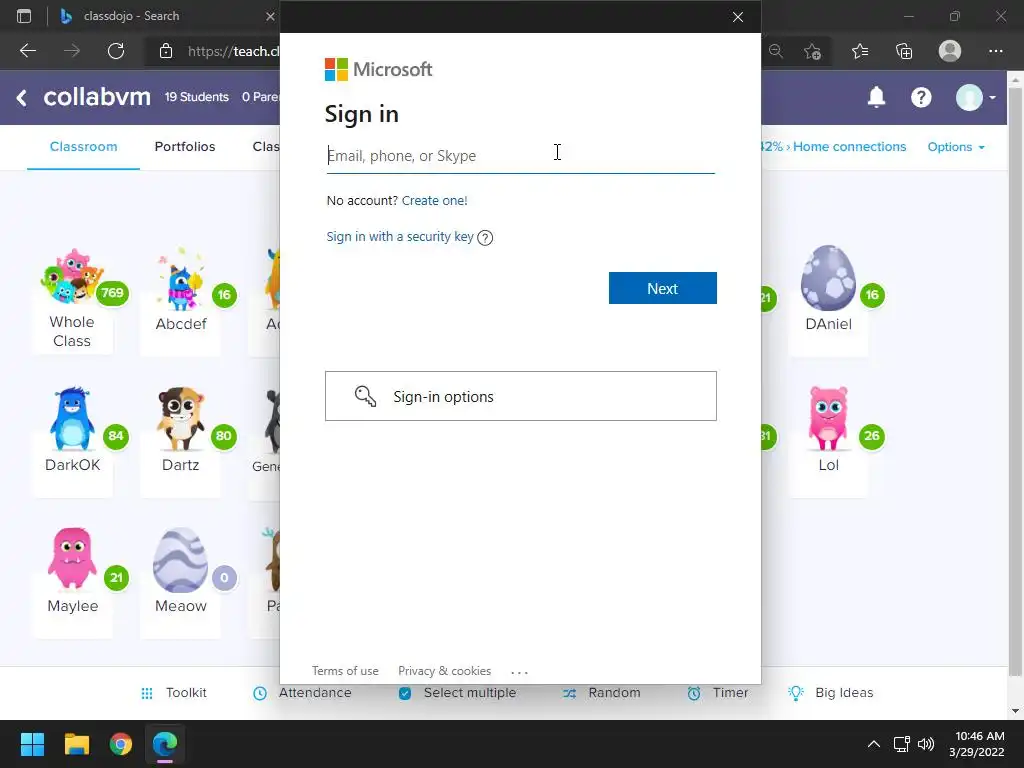The width and height of the screenshot is (1024, 768).
Task: Click Microsoft Edge taskbar icon
Action: click(x=165, y=744)
